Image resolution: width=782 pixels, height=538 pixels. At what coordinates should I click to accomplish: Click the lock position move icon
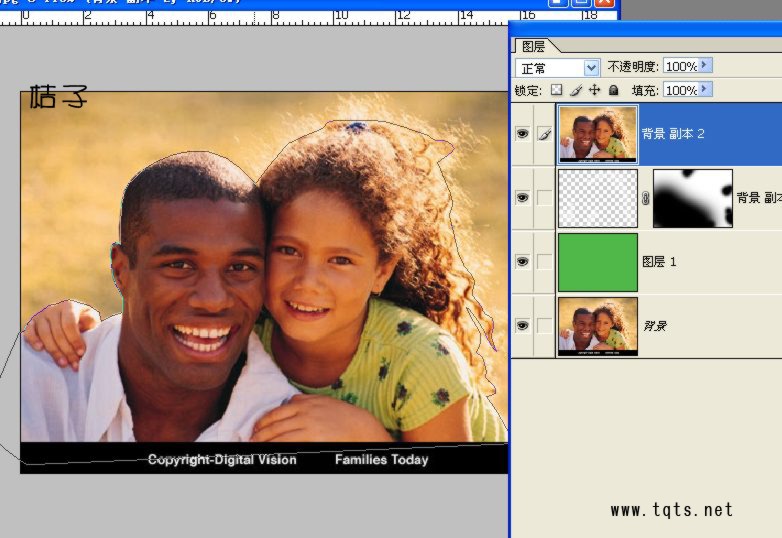click(x=594, y=90)
